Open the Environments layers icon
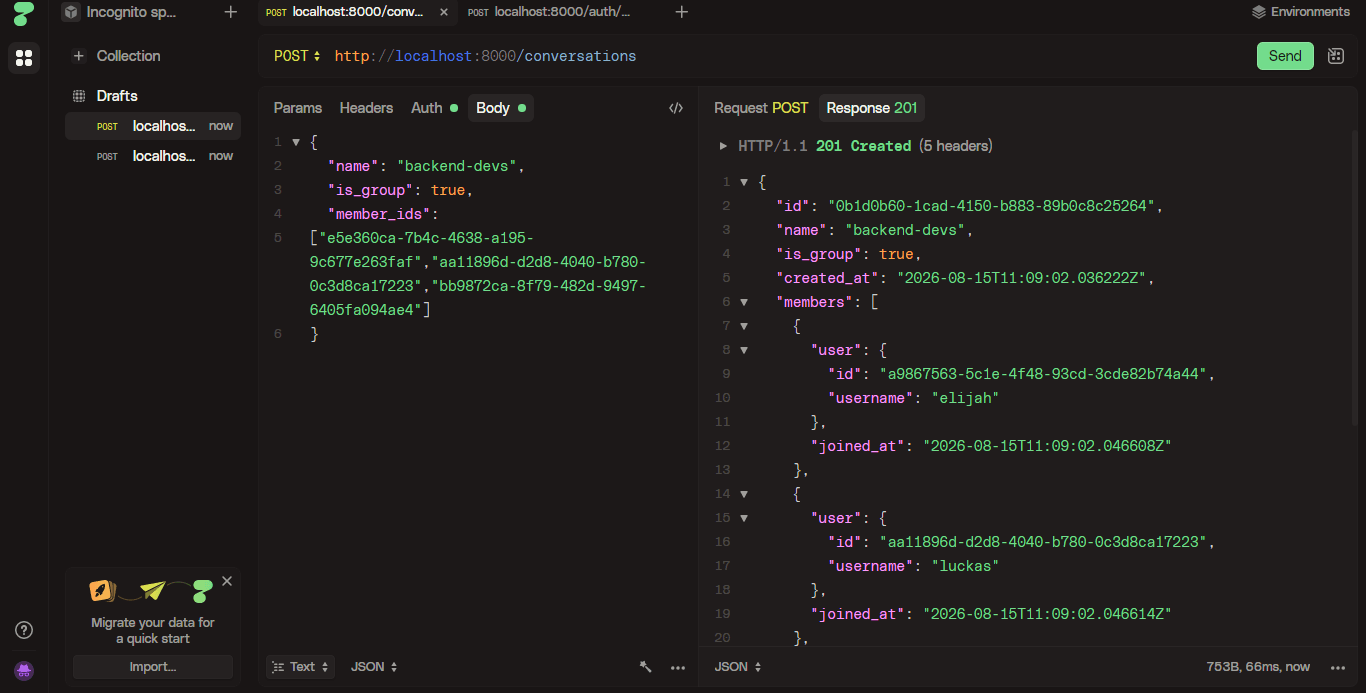 click(x=1259, y=12)
